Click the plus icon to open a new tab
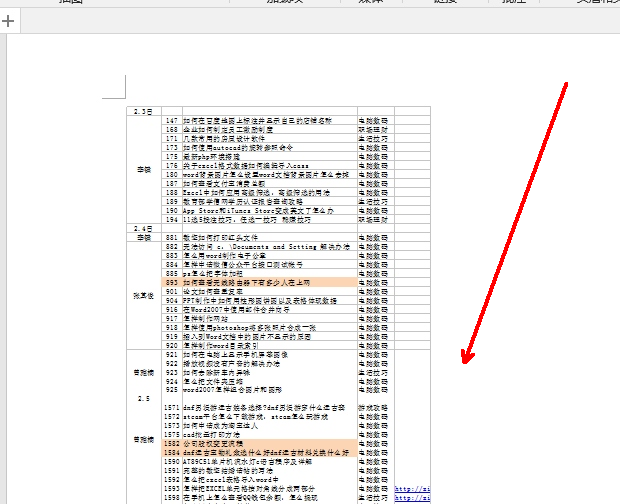Image resolution: width=620 pixels, height=504 pixels. point(8,21)
